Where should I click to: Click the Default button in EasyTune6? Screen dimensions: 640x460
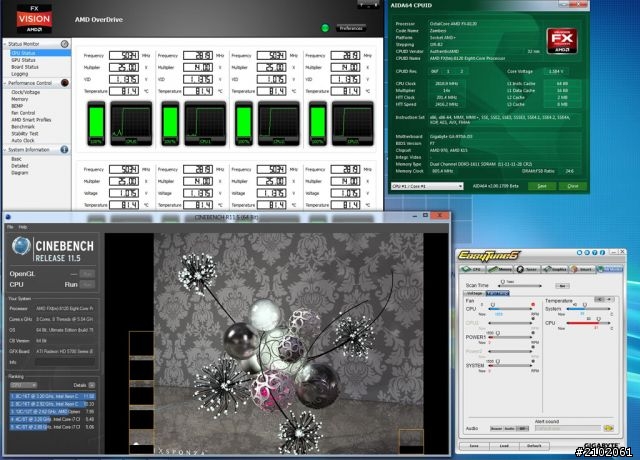[534, 446]
